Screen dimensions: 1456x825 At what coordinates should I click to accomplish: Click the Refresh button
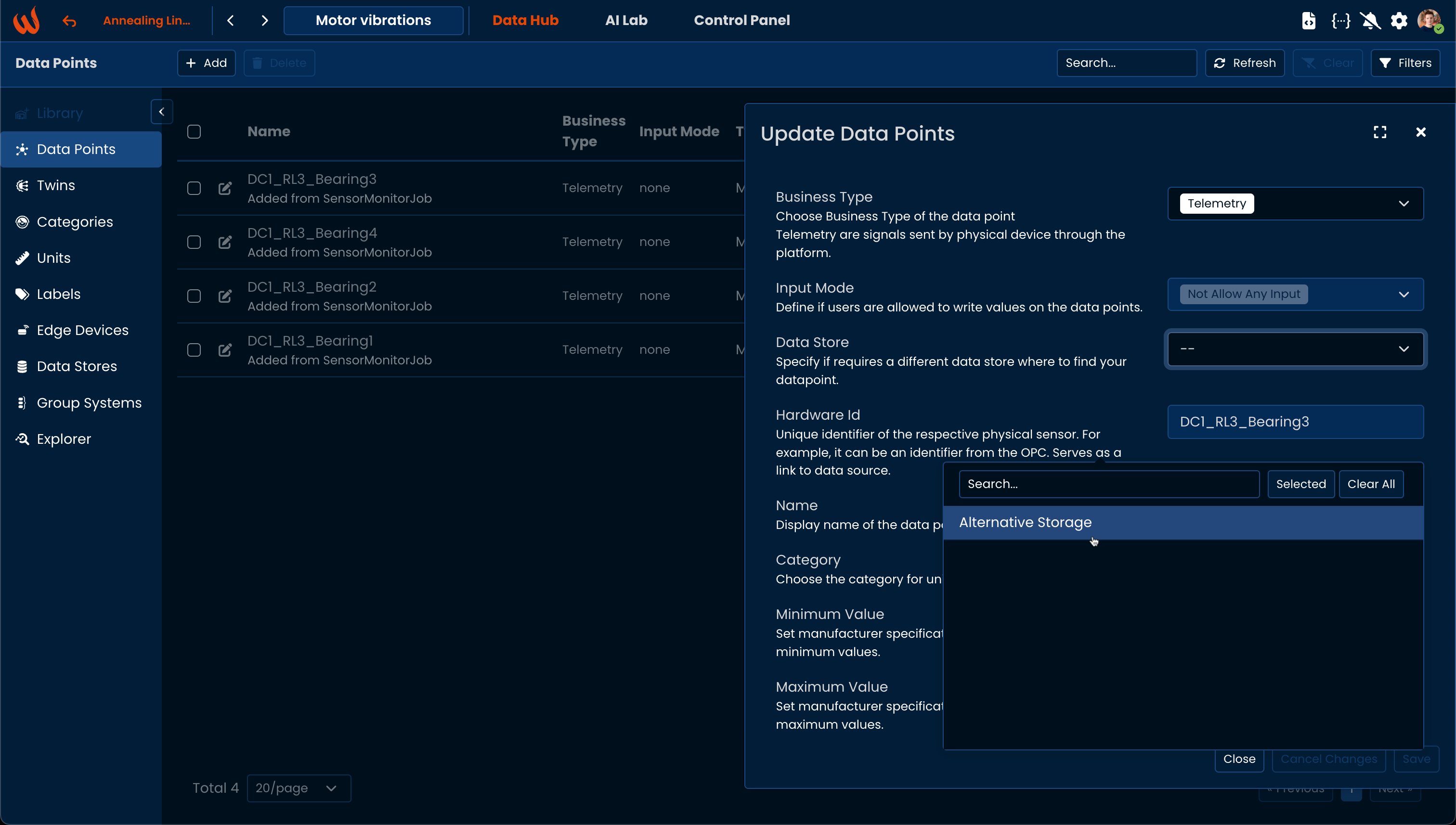point(1245,63)
